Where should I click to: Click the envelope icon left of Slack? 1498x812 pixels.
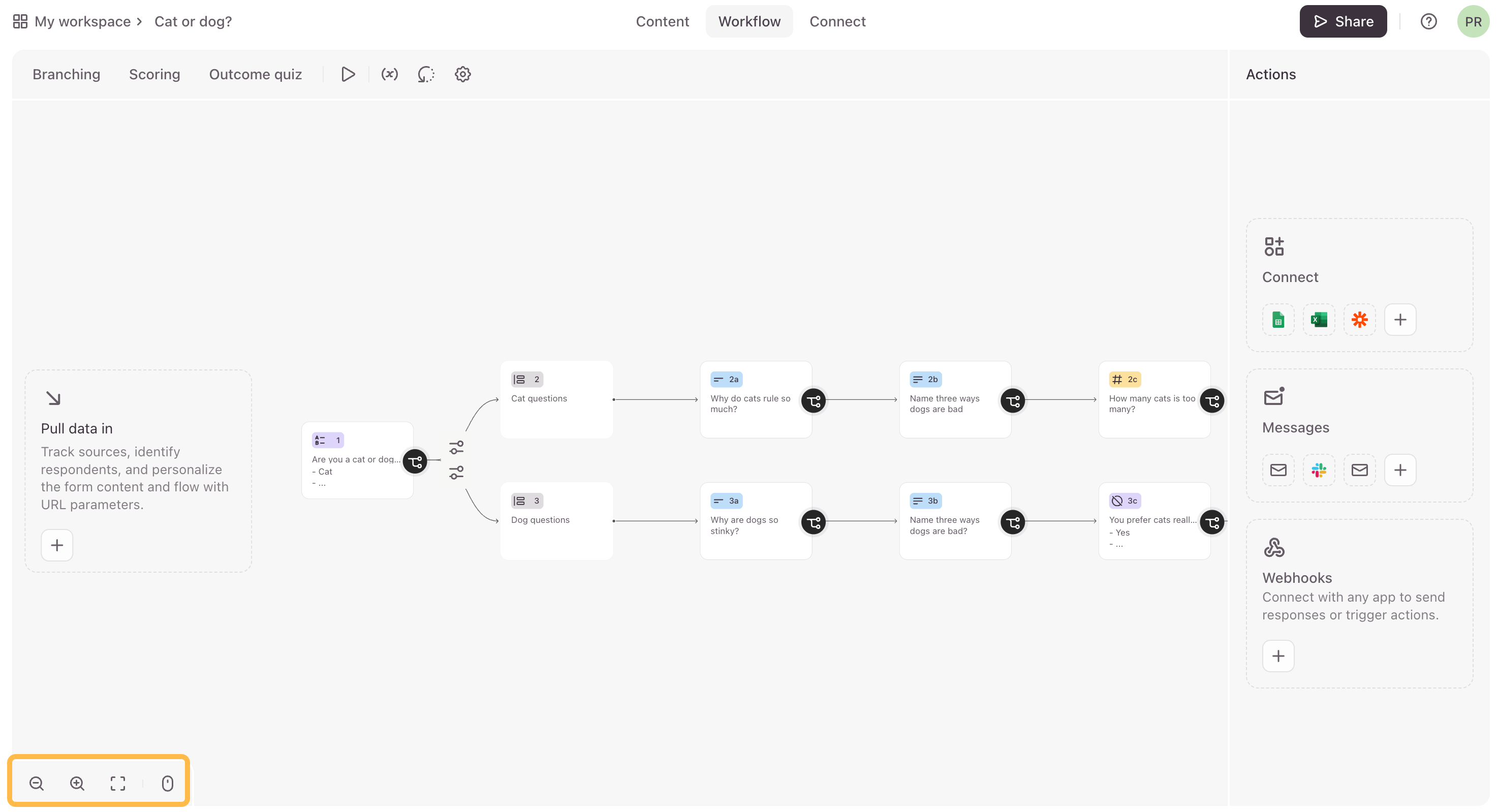(x=1278, y=470)
